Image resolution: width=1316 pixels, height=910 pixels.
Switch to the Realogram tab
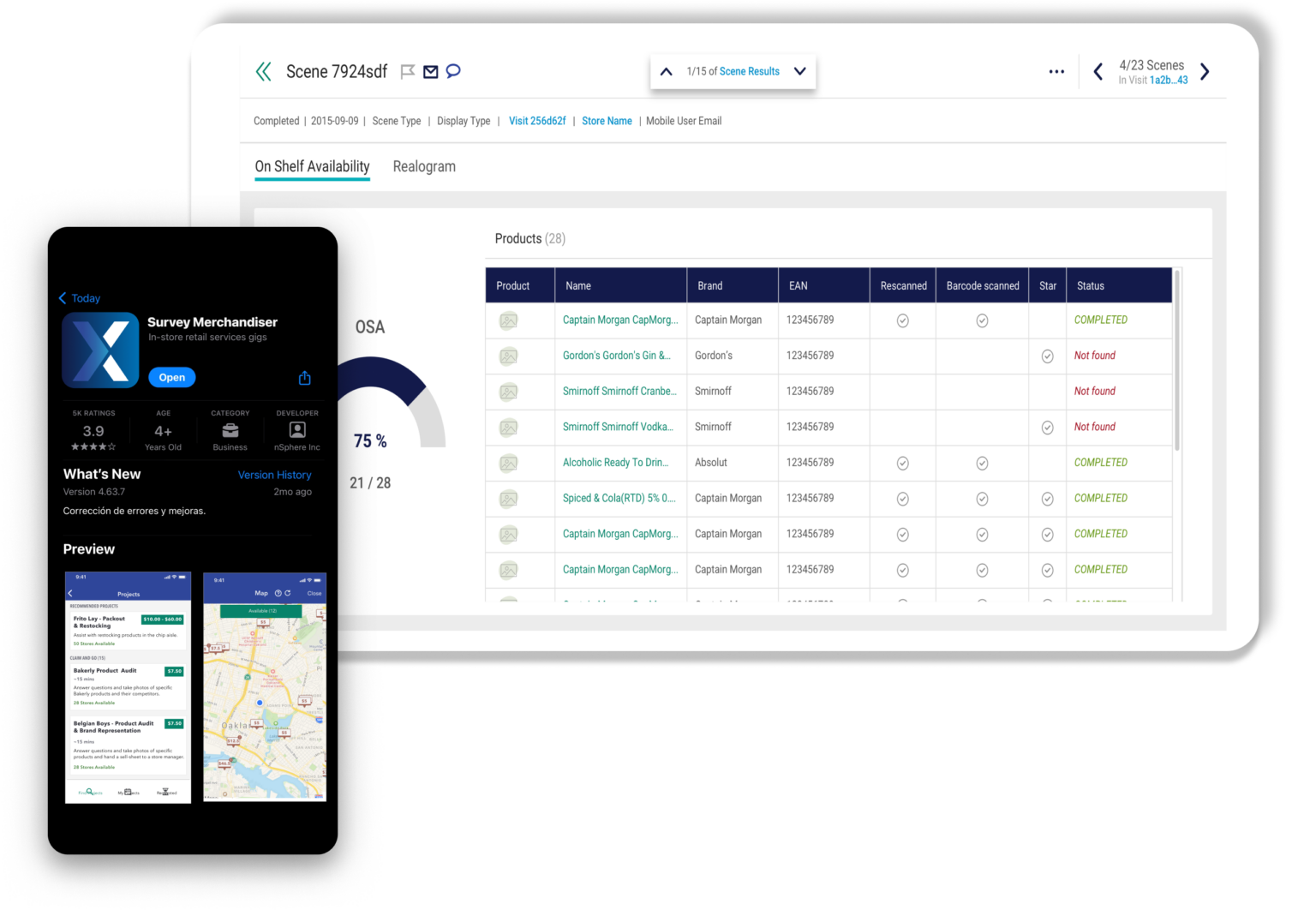424,166
